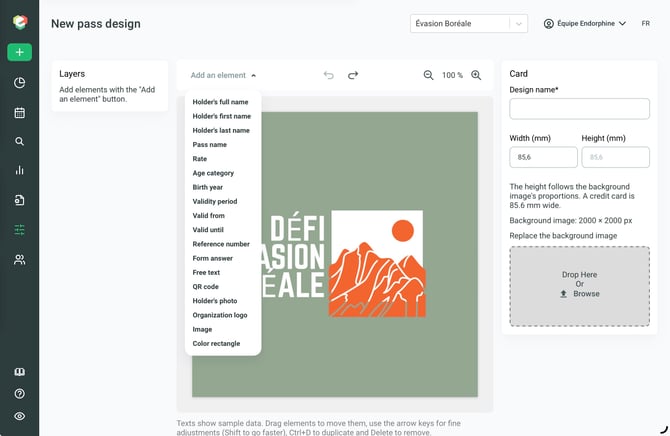Click the eye preview icon in the sidebar
The width and height of the screenshot is (670, 436).
click(x=20, y=416)
